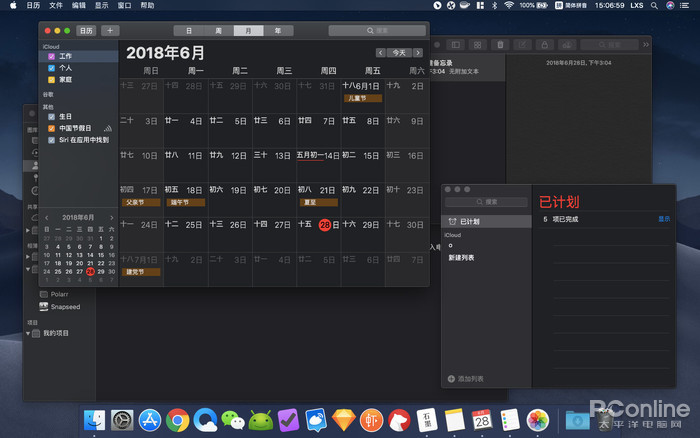Open Notification Center from menu bar
Screen dimensions: 700x438
684,5
